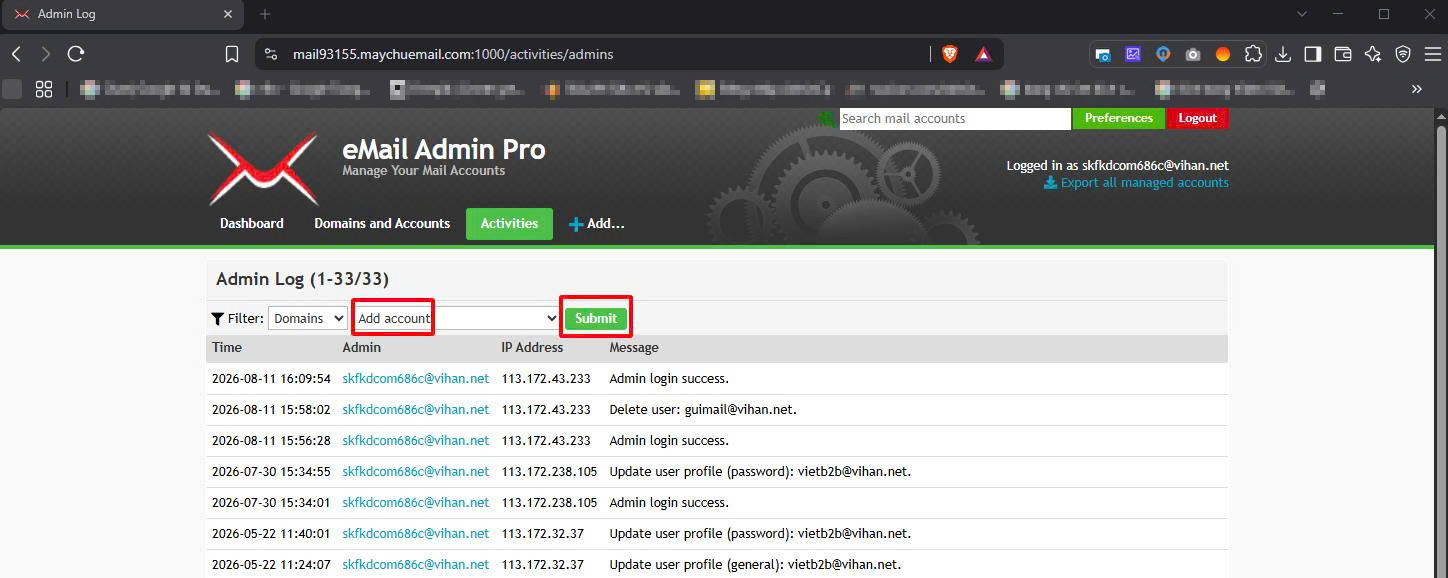The width and height of the screenshot is (1448, 578).
Task: Select the Admin Log browser tab
Action: tap(122, 14)
